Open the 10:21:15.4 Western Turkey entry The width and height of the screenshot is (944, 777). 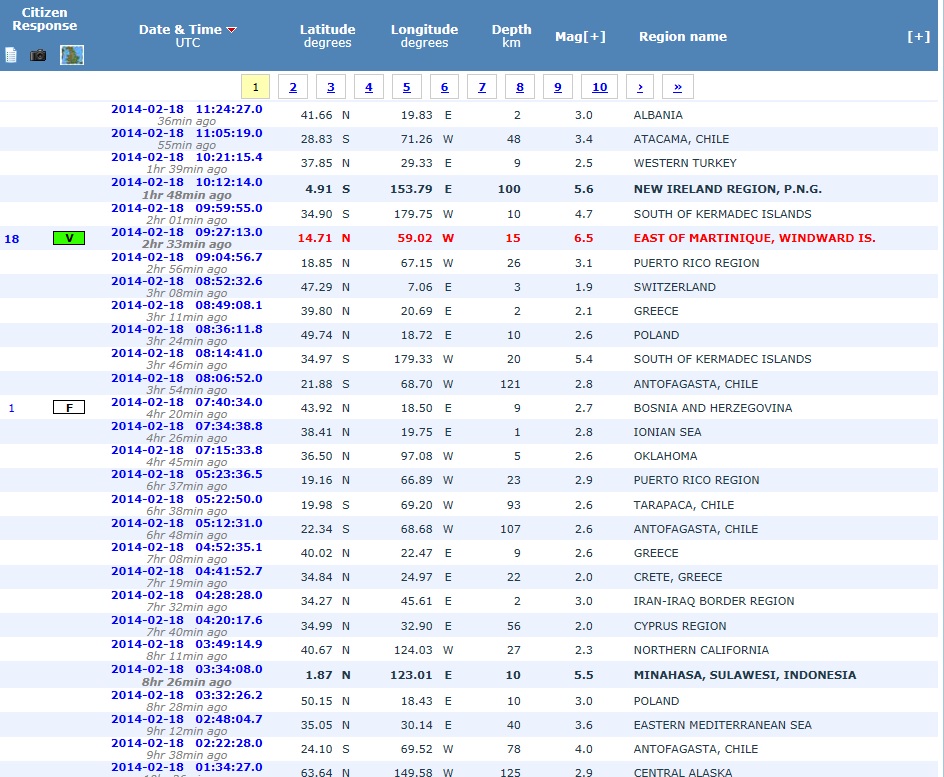pos(187,157)
